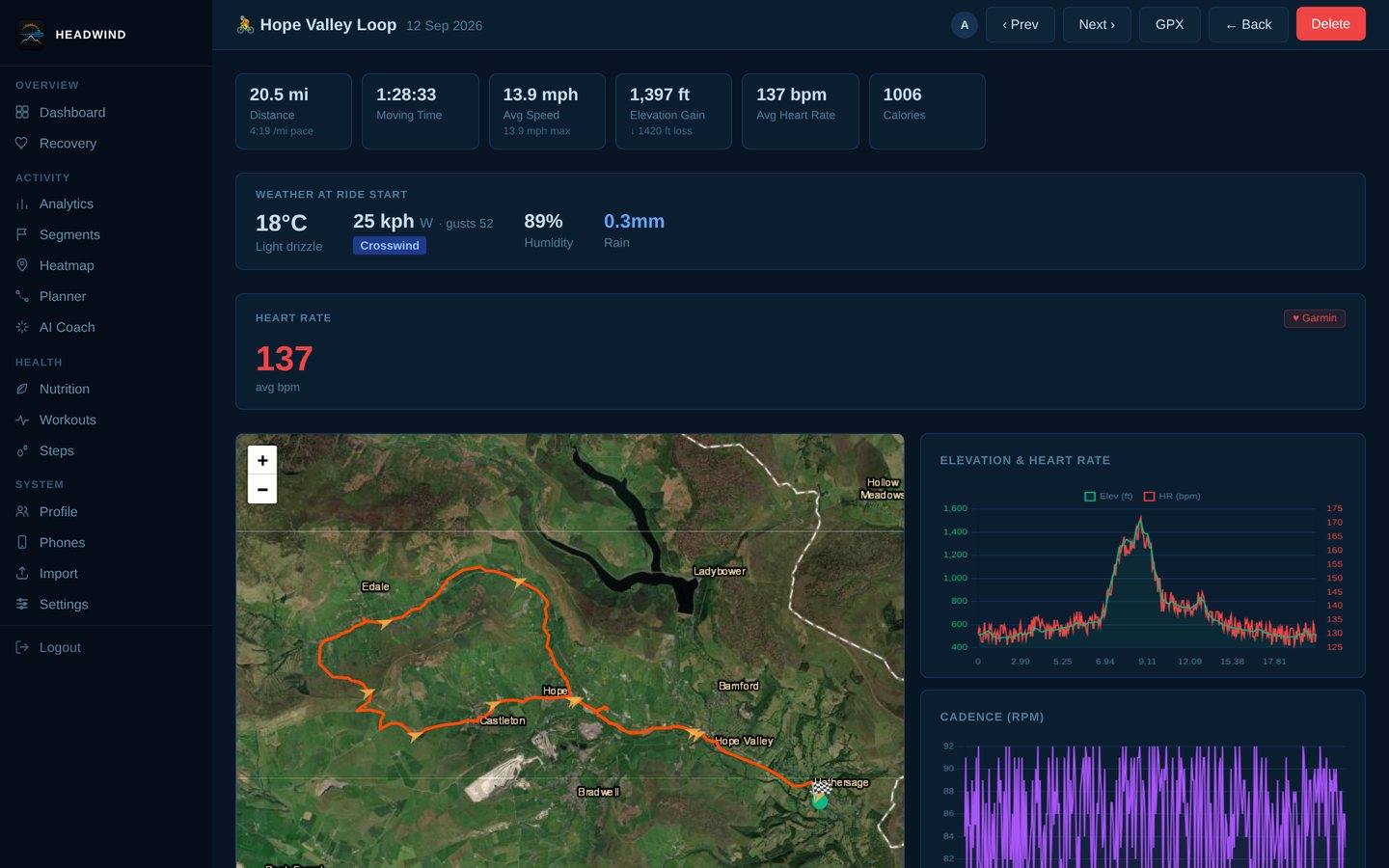Open the Heatmap pin icon
Viewport: 1389px width, 868px height.
pos(22,266)
